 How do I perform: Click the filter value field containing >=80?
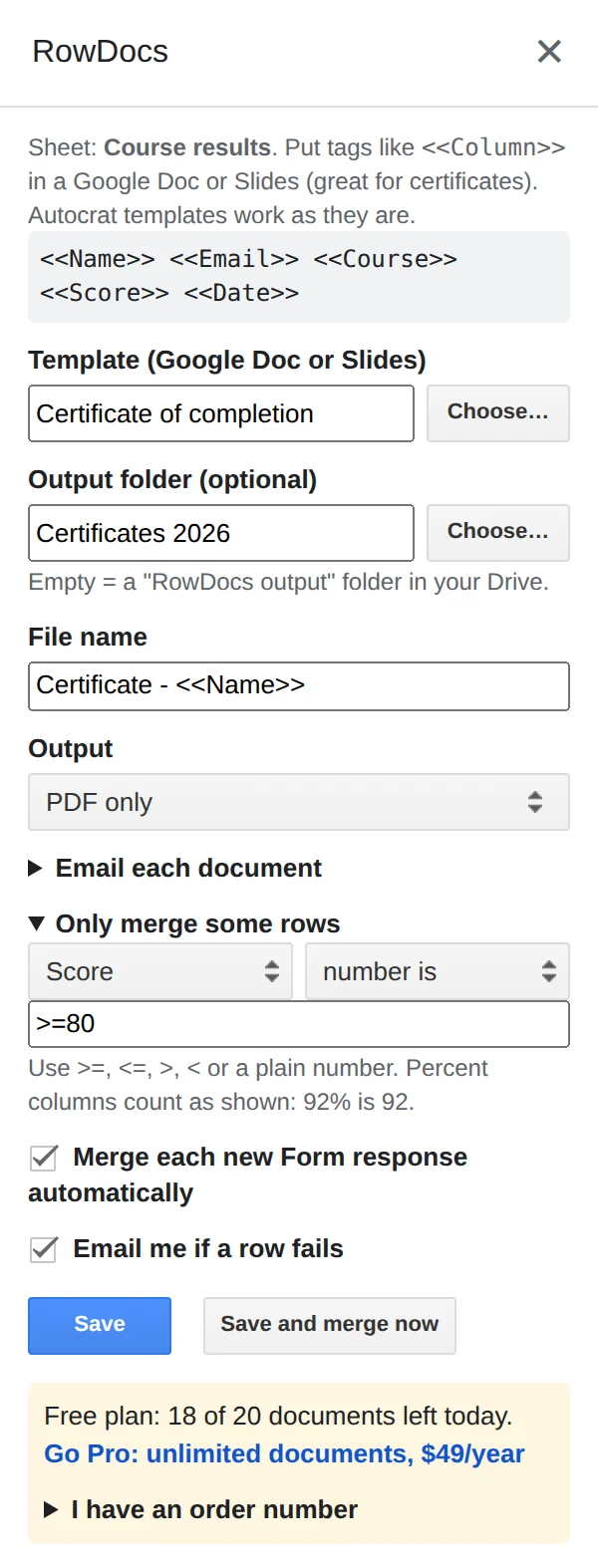pyautogui.click(x=299, y=1024)
